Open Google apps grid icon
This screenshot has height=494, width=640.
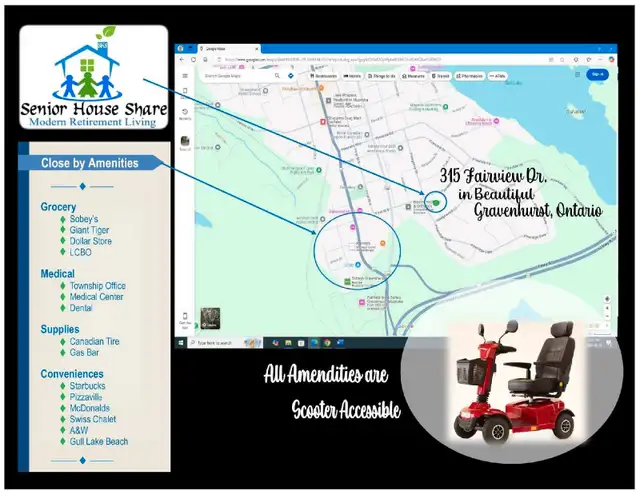point(577,74)
